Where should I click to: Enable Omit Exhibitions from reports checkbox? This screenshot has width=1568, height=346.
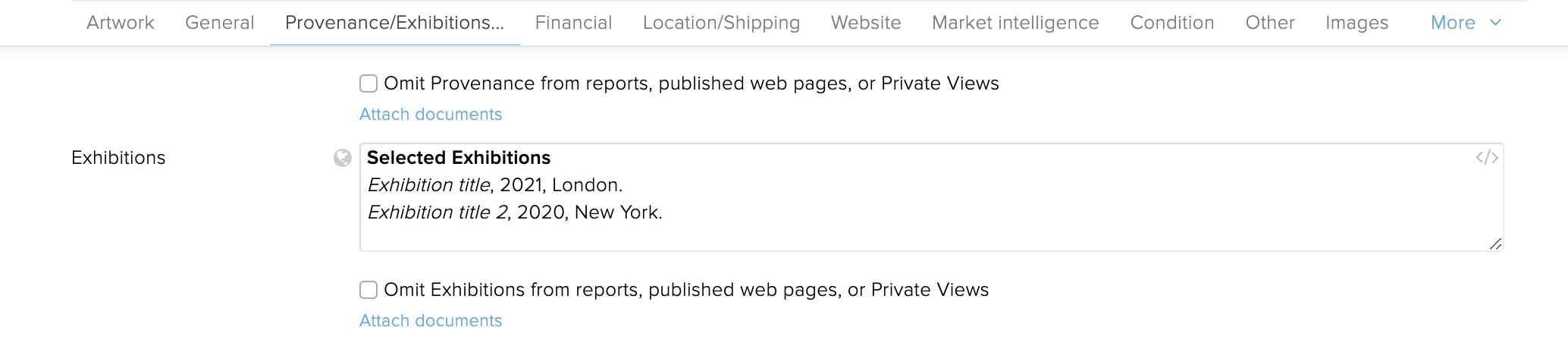368,290
